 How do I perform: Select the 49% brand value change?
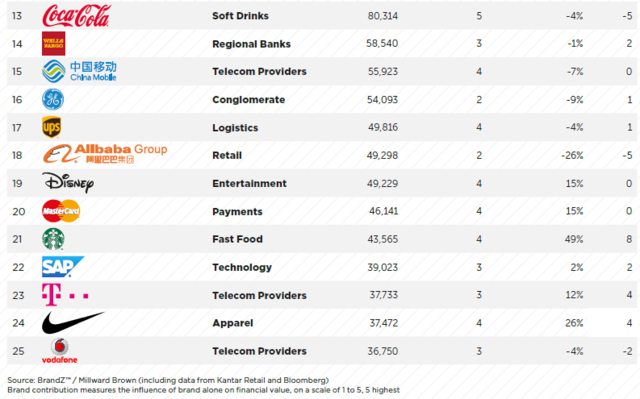(x=574, y=239)
